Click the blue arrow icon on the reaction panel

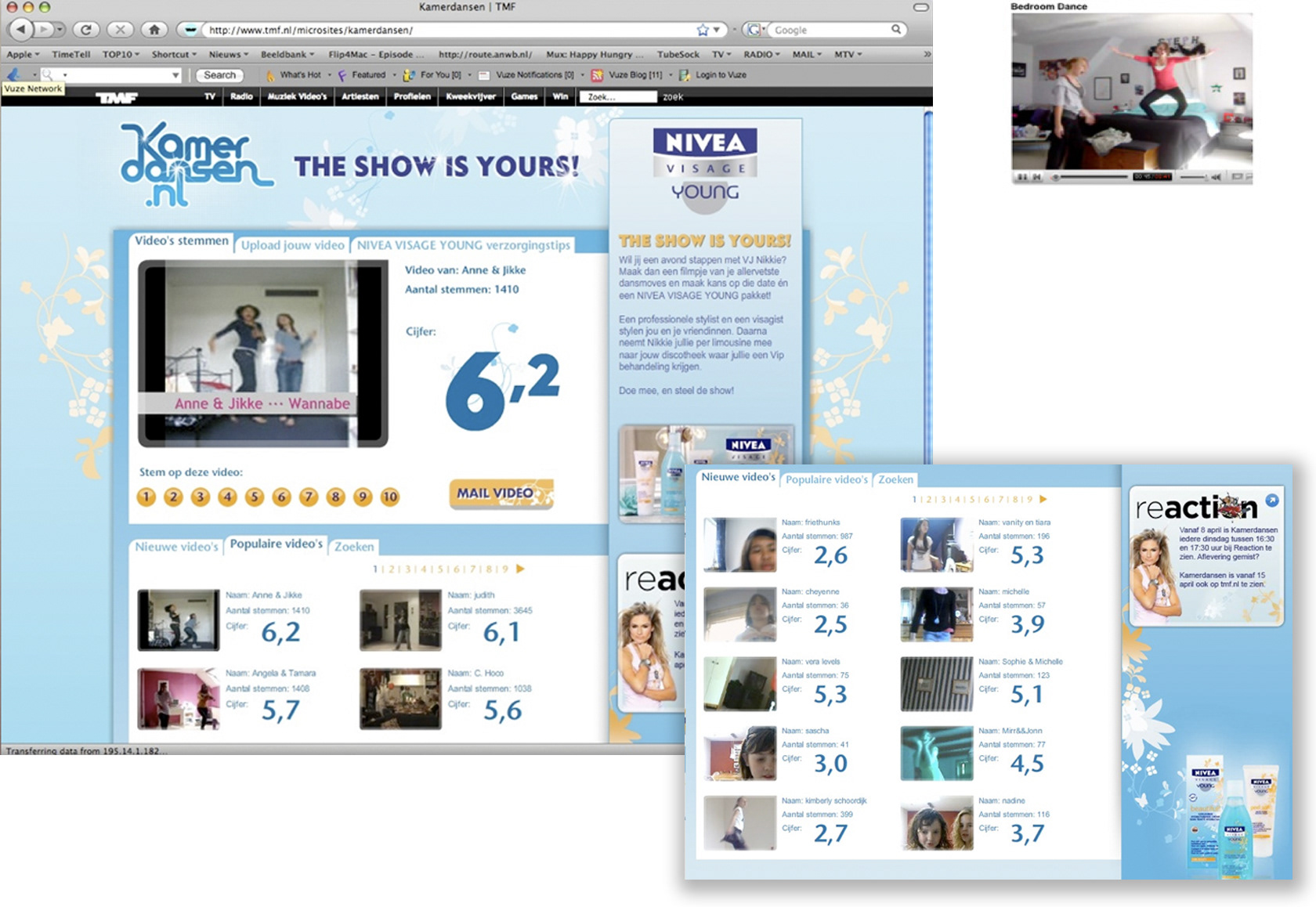pyautogui.click(x=1272, y=500)
